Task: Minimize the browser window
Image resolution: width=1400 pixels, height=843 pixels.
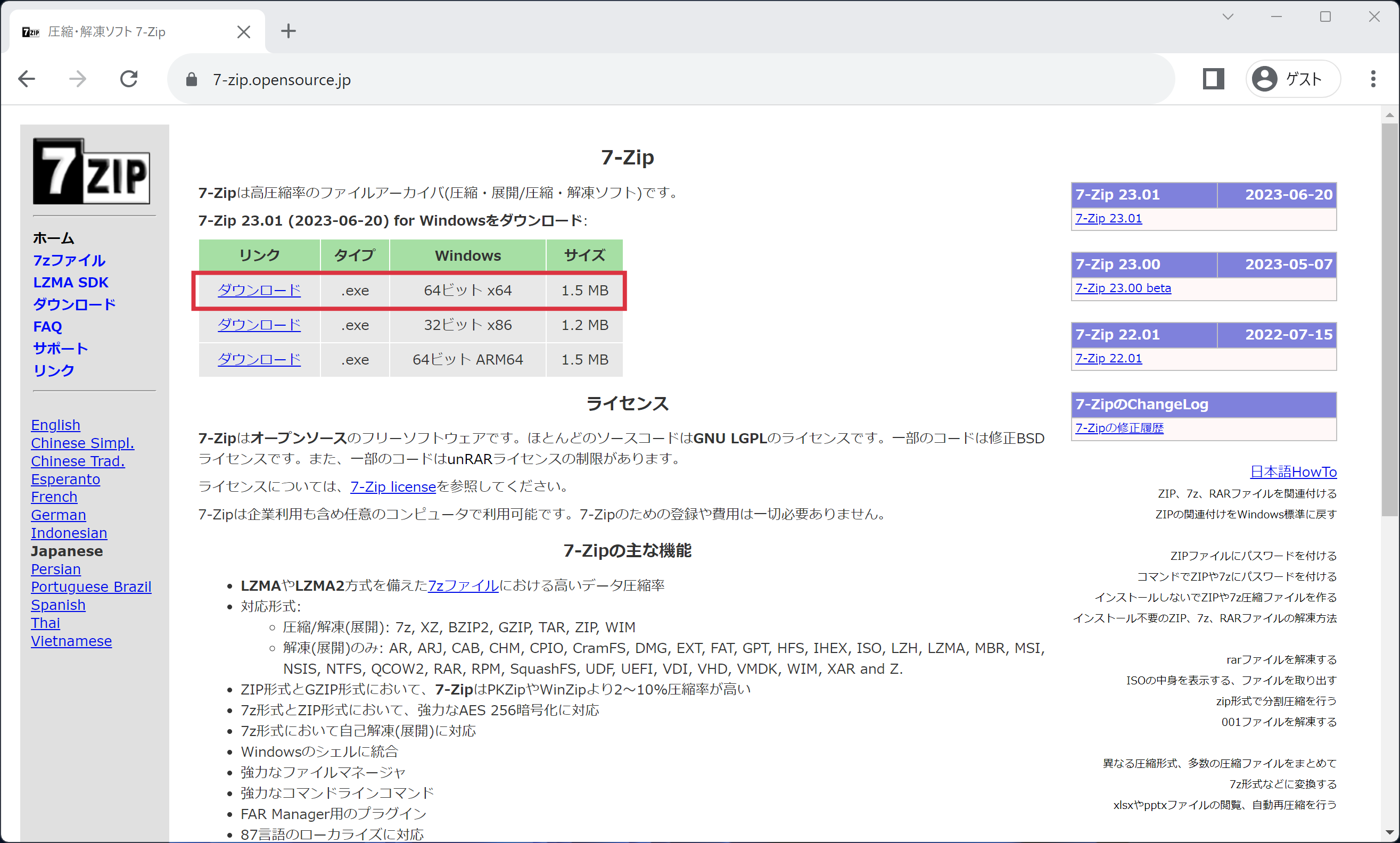Action: 1277,16
